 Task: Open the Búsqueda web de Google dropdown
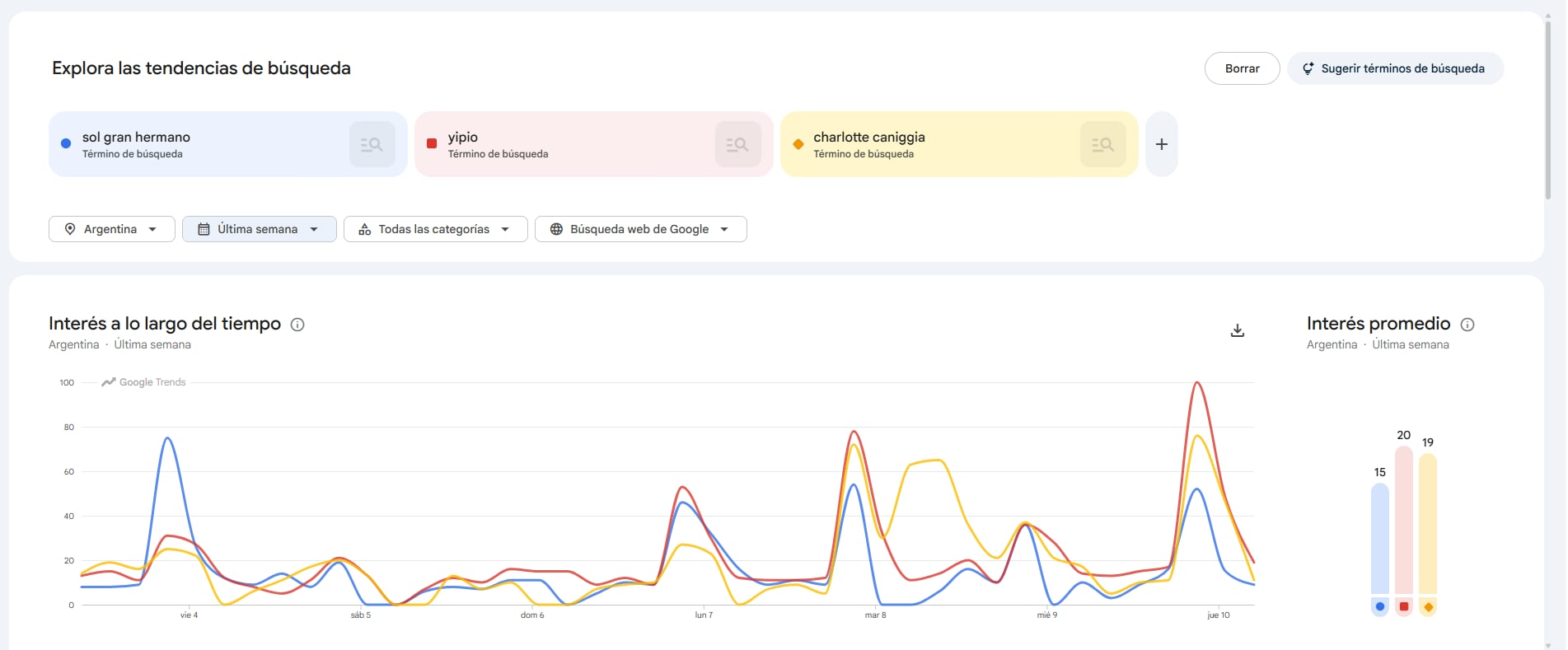(641, 229)
